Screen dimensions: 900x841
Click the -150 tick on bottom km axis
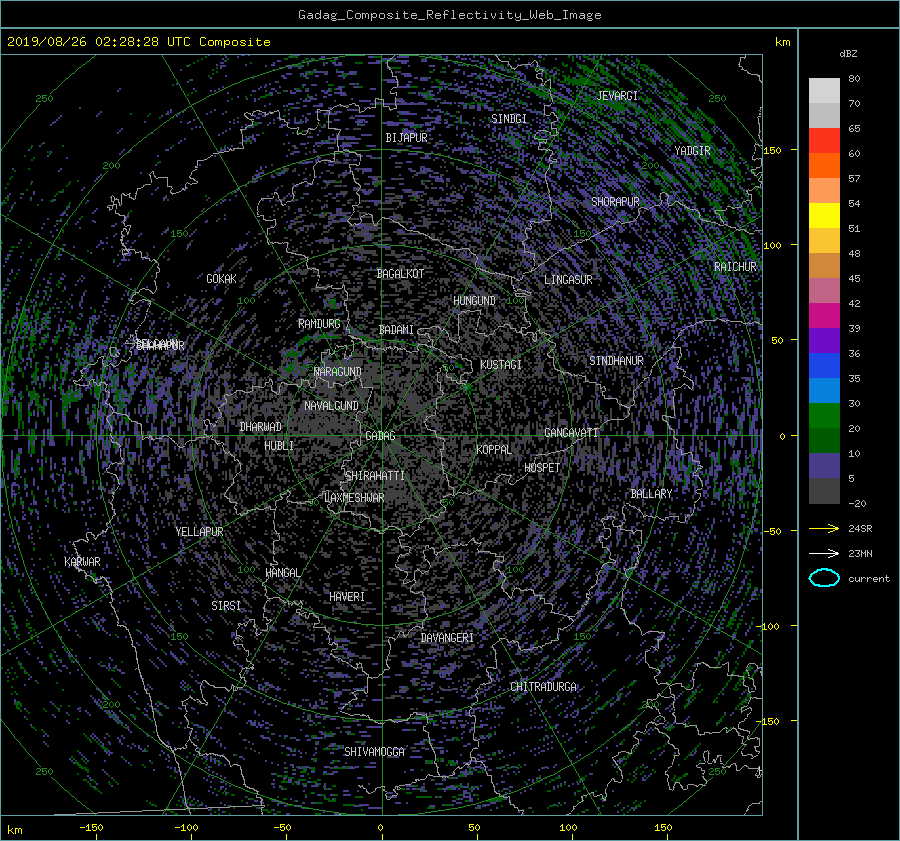91,828
